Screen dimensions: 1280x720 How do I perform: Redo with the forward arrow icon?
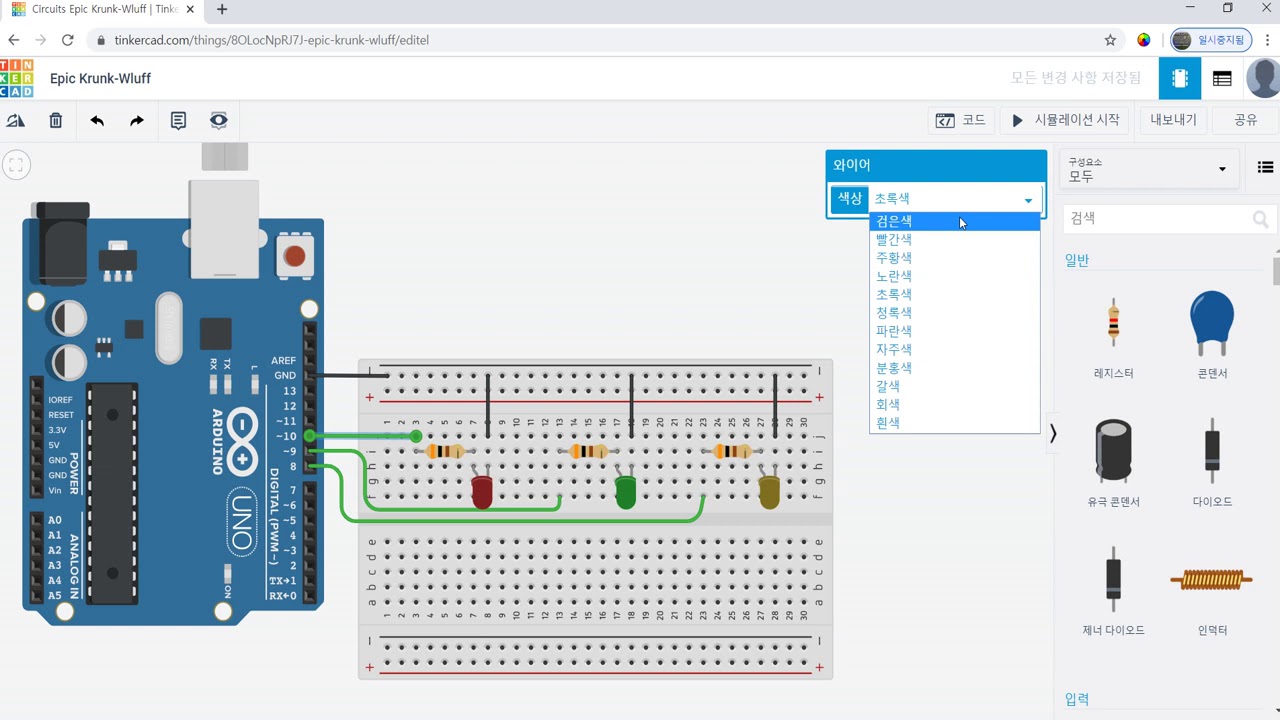click(137, 121)
